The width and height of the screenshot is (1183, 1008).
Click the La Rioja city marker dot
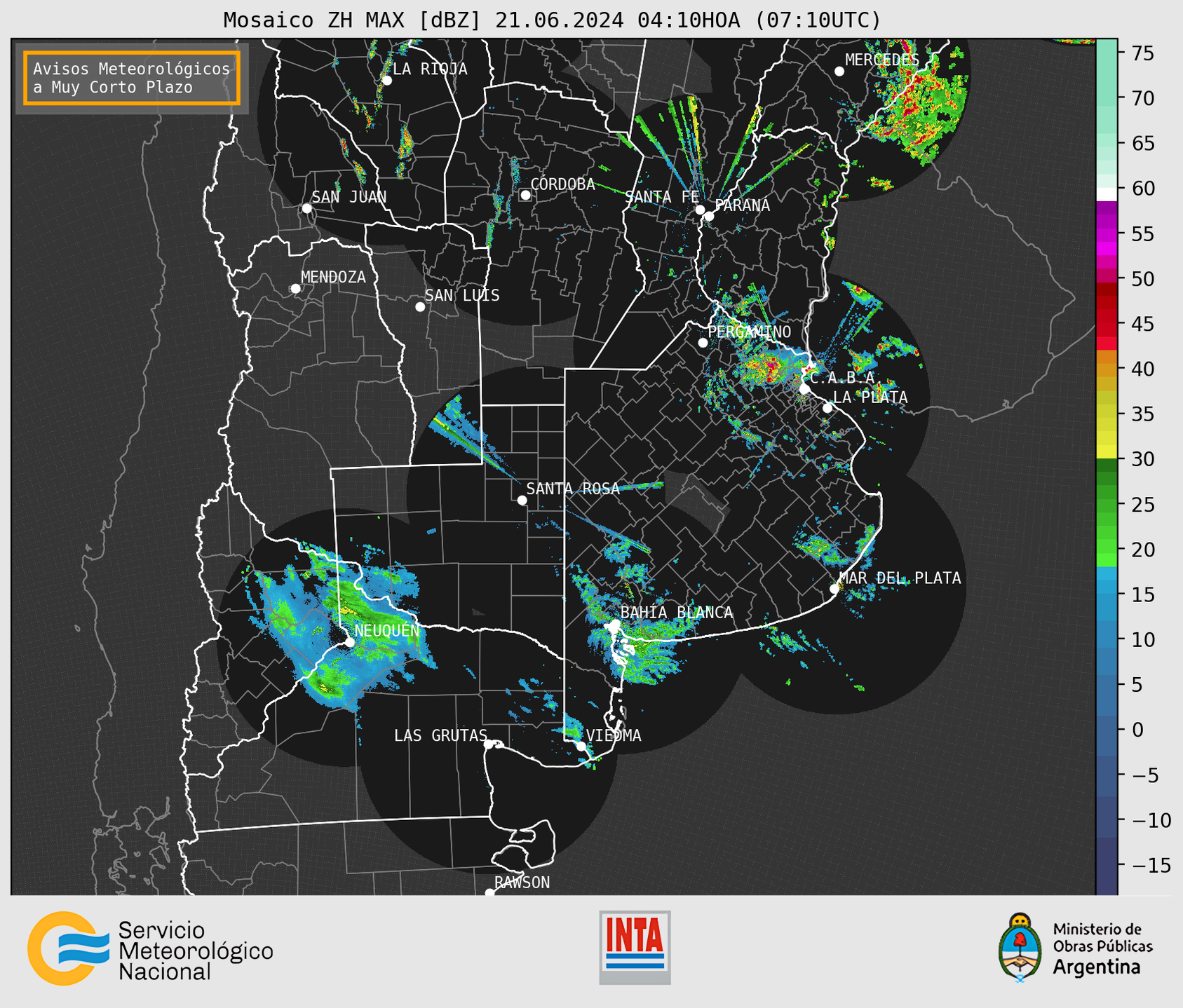tap(387, 81)
